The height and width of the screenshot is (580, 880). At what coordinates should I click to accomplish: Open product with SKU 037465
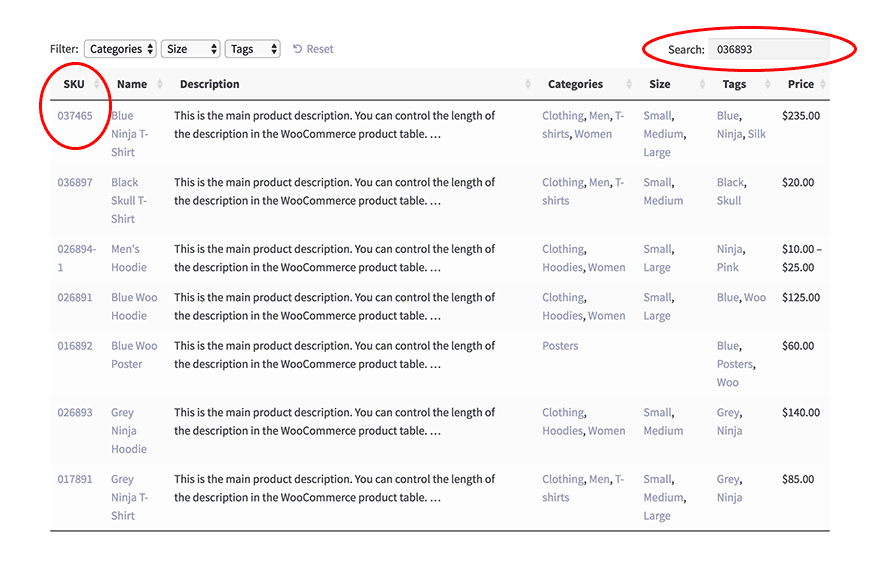tap(75, 115)
